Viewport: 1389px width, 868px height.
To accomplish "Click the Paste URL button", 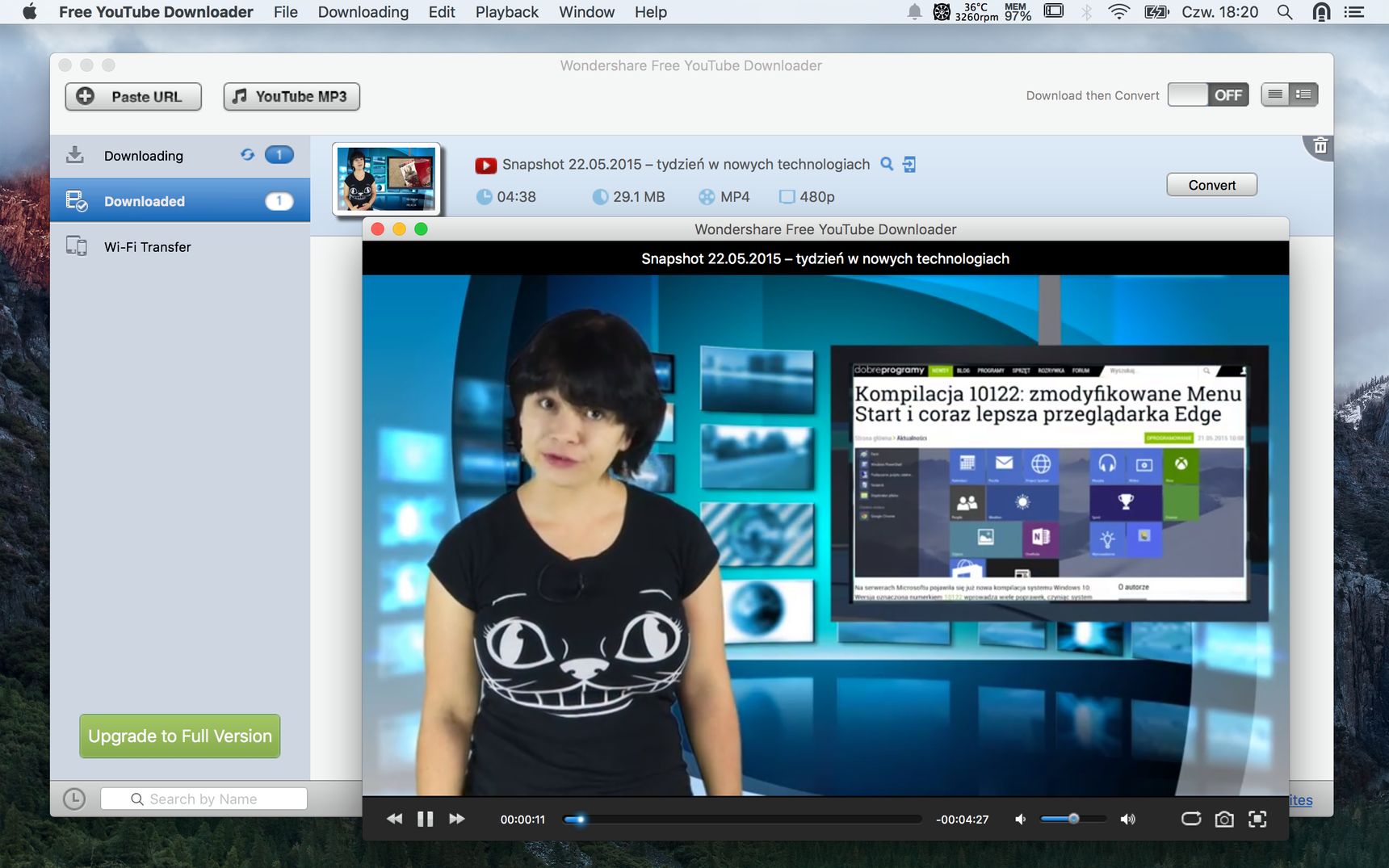I will pyautogui.click(x=133, y=96).
